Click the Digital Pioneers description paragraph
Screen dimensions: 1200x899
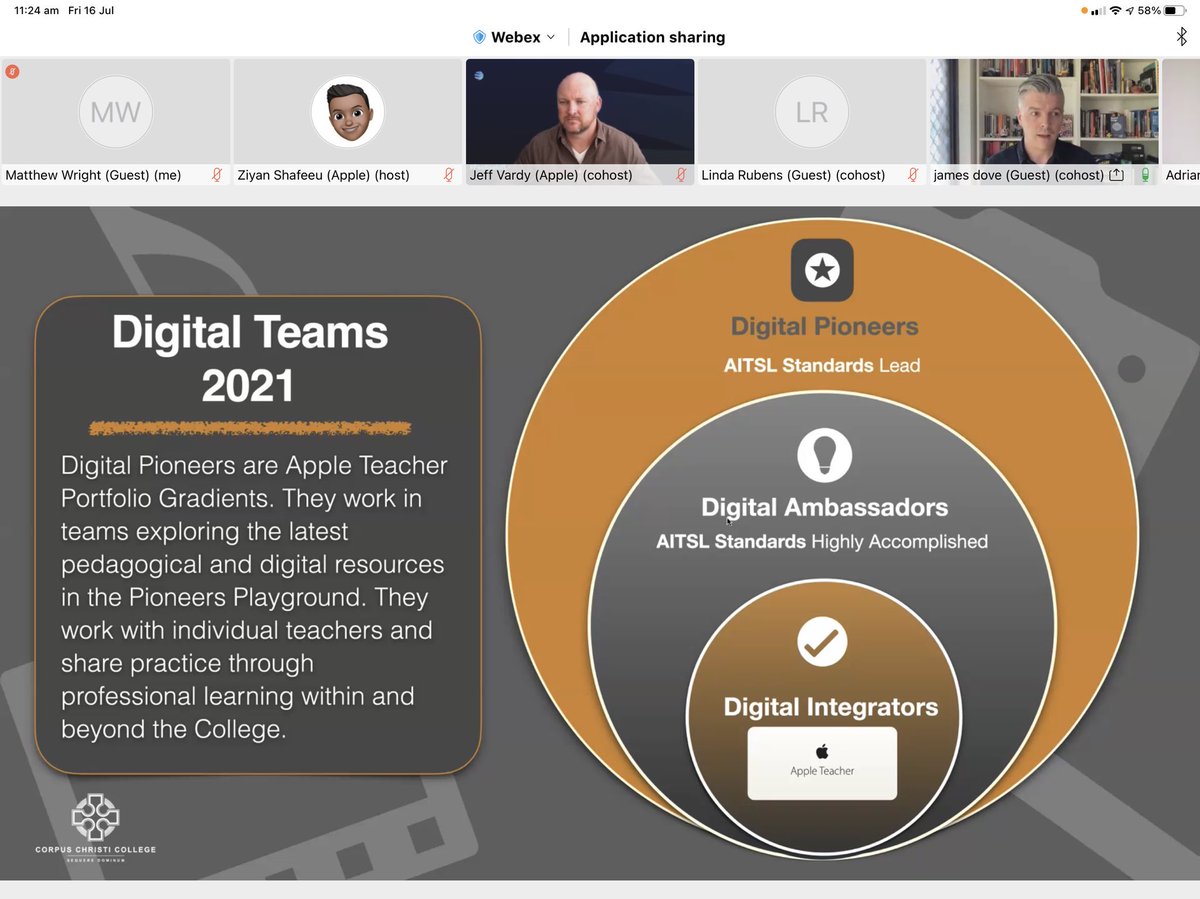pyautogui.click(x=254, y=597)
